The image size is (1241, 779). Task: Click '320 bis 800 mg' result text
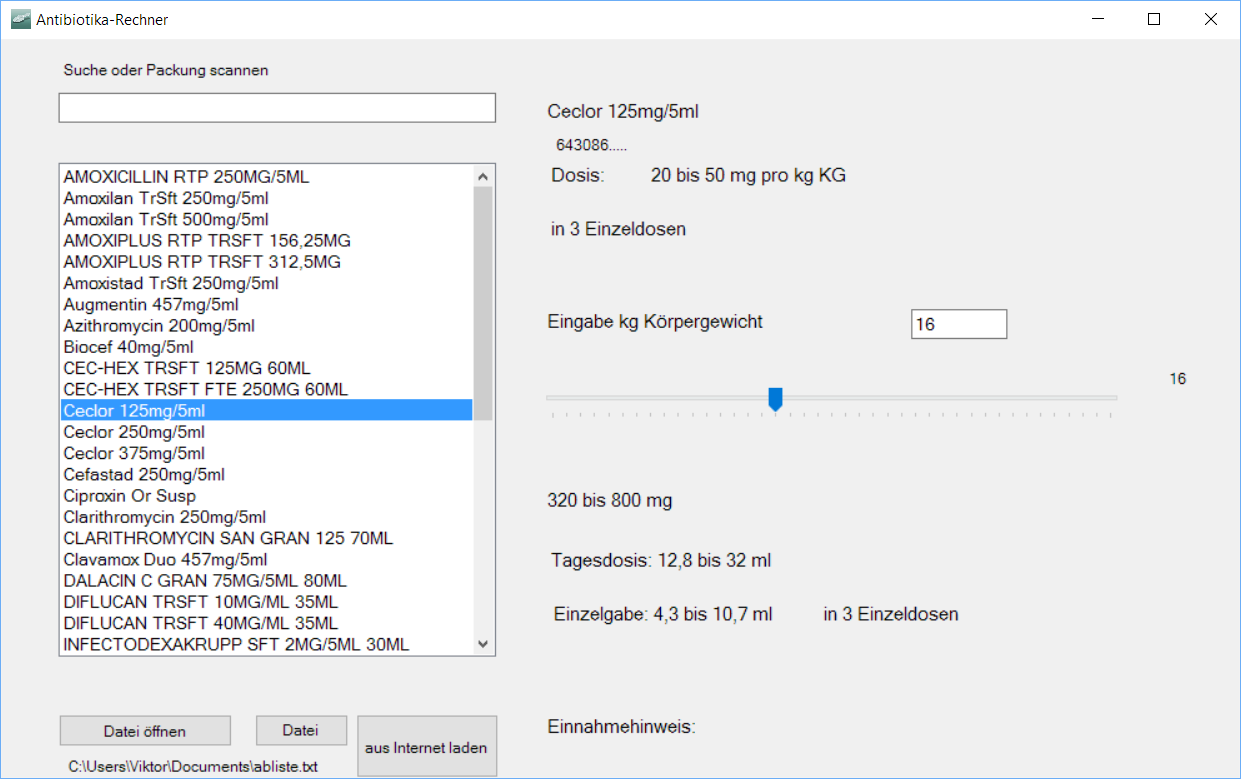pos(610,500)
